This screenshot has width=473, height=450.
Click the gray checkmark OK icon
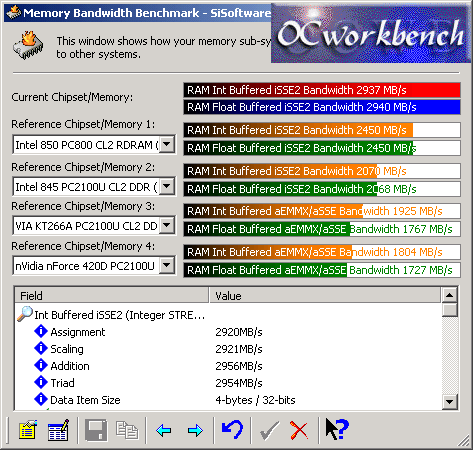click(269, 431)
